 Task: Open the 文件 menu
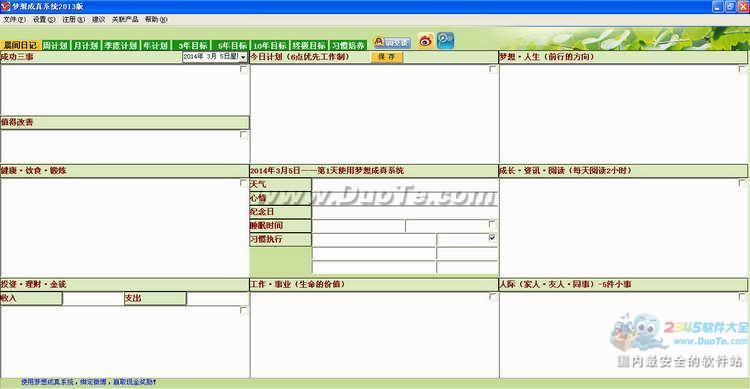(x=14, y=20)
